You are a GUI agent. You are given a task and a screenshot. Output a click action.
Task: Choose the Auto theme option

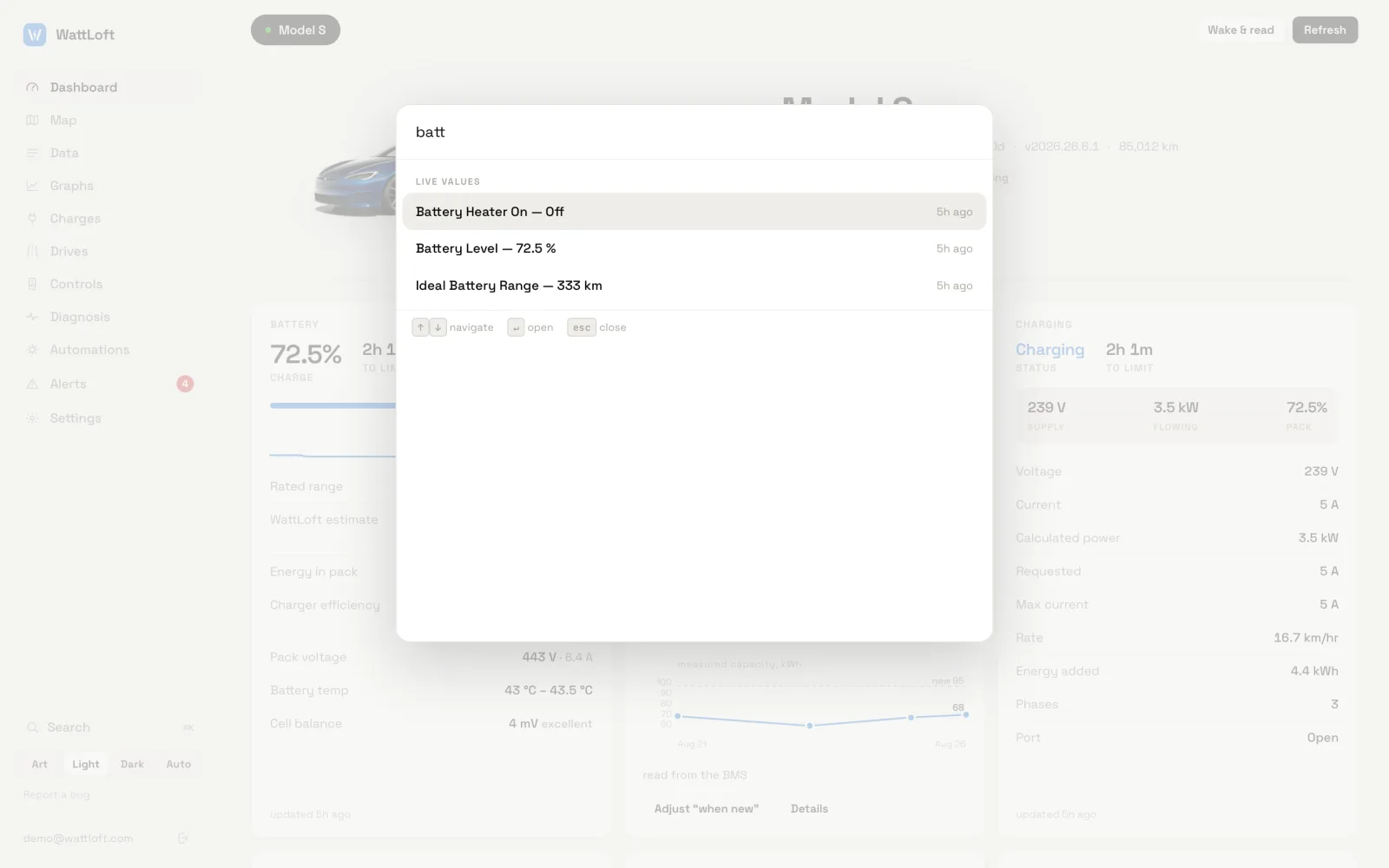(179, 764)
